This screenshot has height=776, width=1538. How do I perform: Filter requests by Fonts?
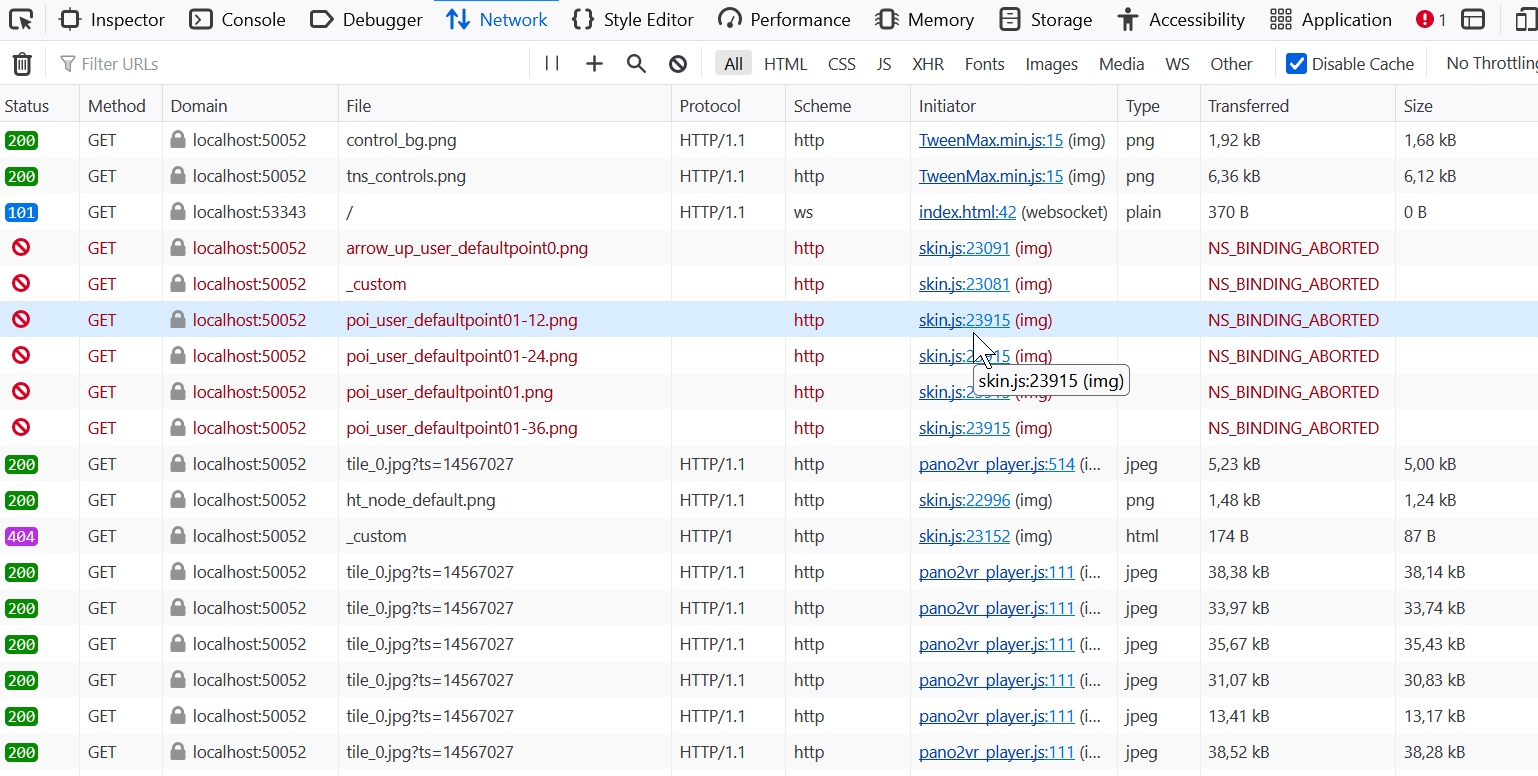coord(984,64)
